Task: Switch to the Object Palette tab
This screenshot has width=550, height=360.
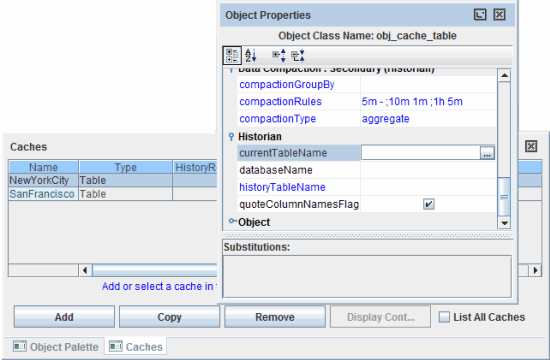Action: coord(56,347)
